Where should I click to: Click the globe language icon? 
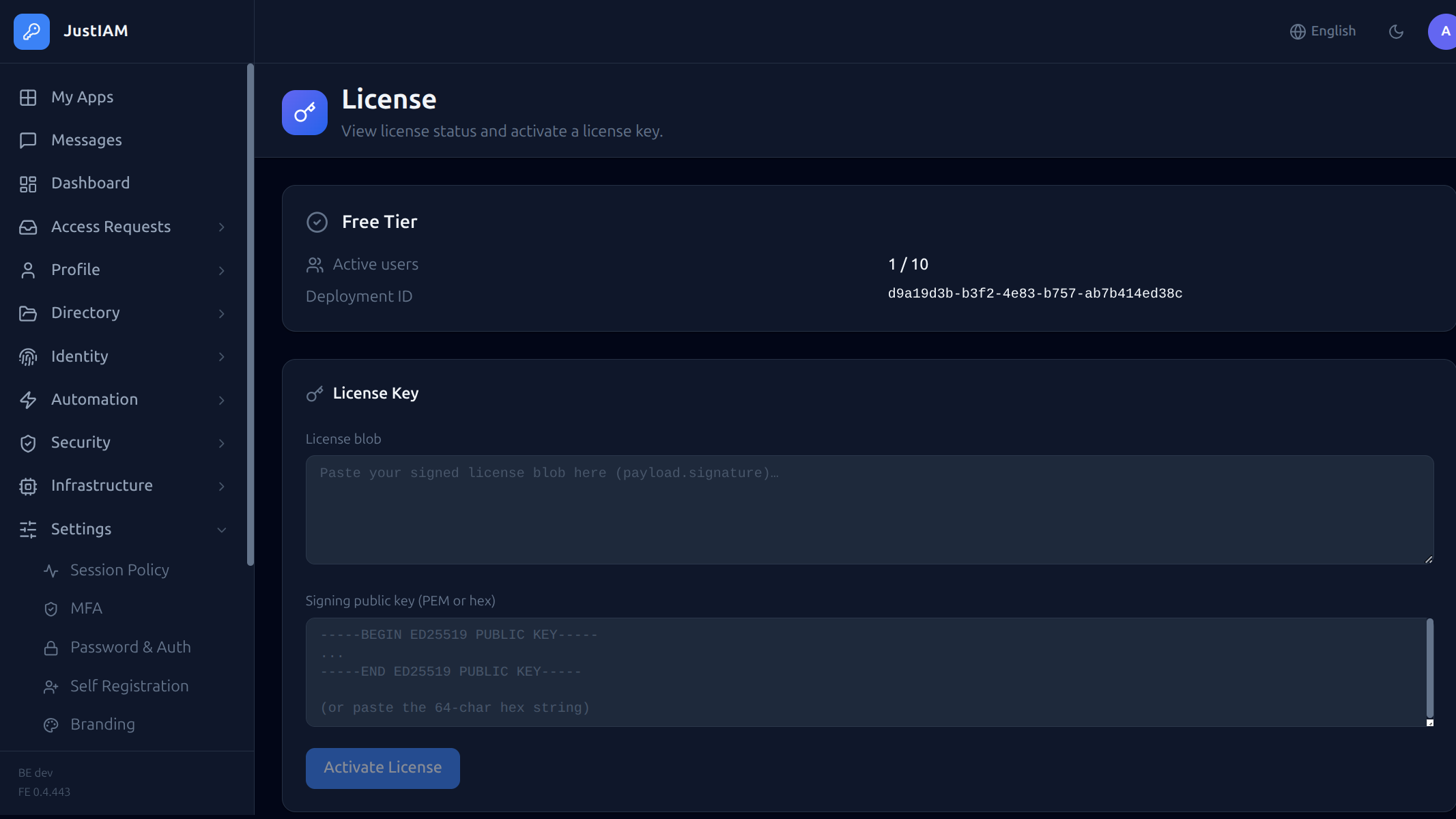tap(1298, 31)
